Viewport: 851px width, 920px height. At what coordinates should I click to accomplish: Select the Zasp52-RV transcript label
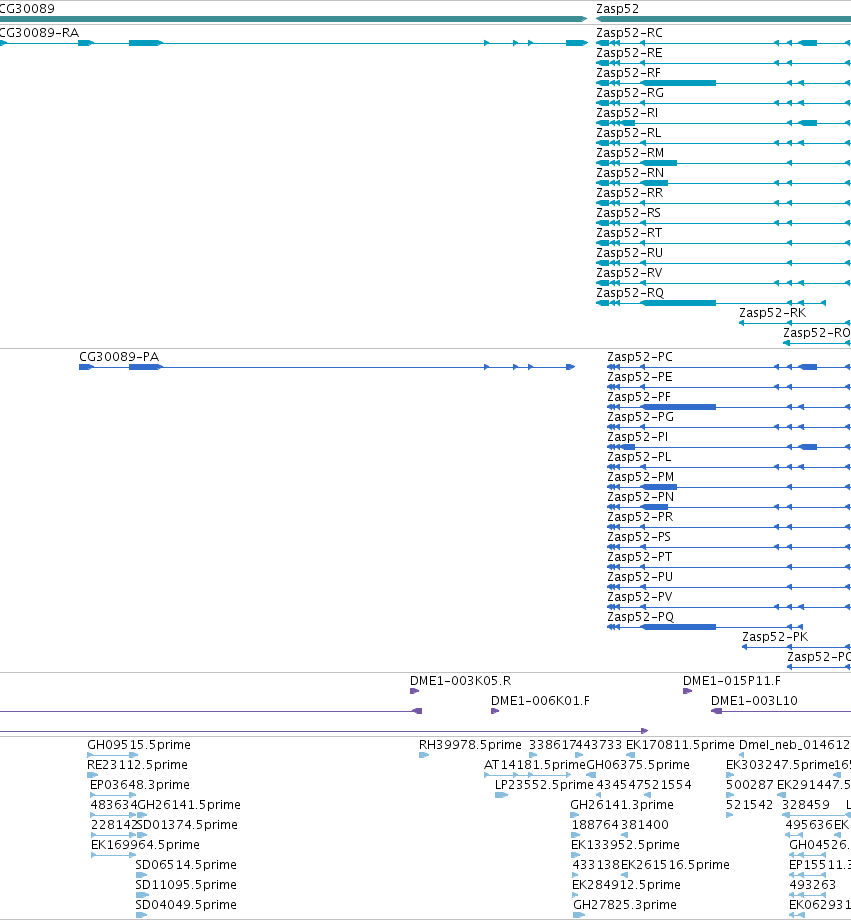tap(629, 273)
